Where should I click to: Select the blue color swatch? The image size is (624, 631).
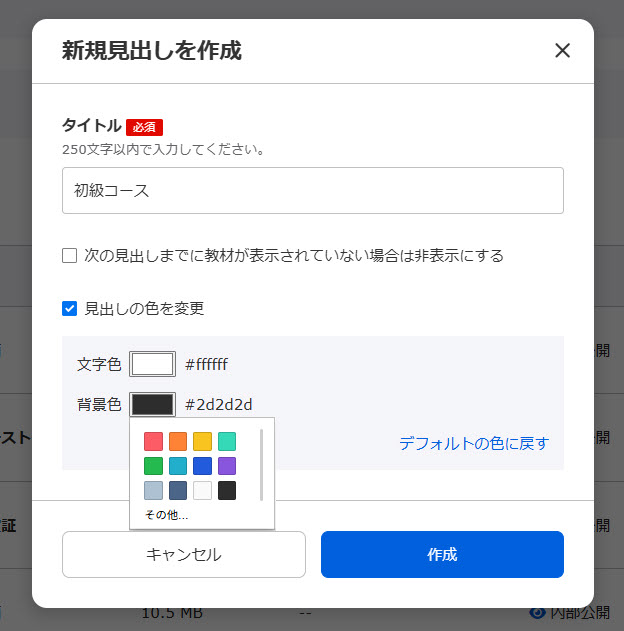202,466
